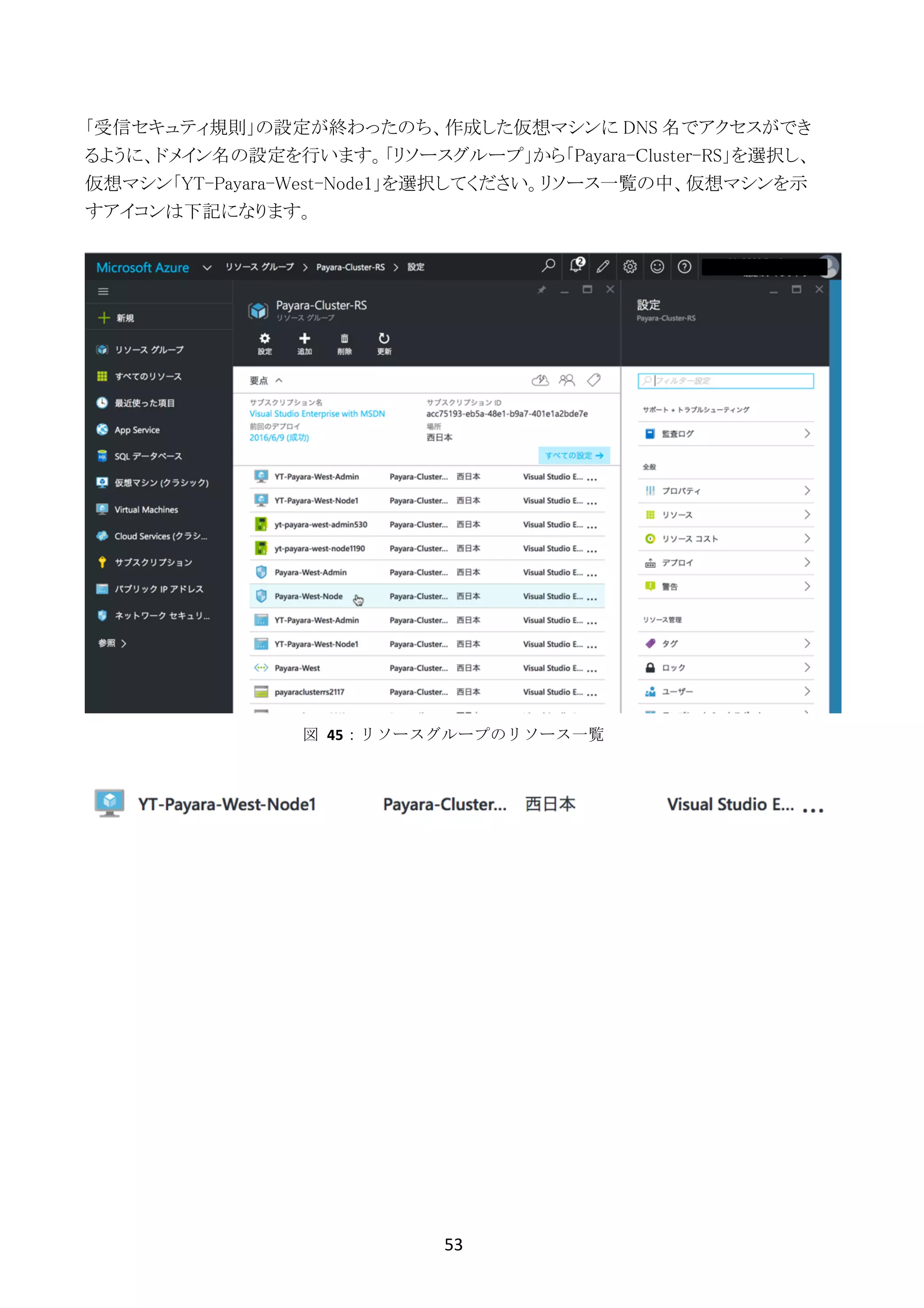Open the notifications bell icon
The image size is (924, 1308).
tap(576, 265)
